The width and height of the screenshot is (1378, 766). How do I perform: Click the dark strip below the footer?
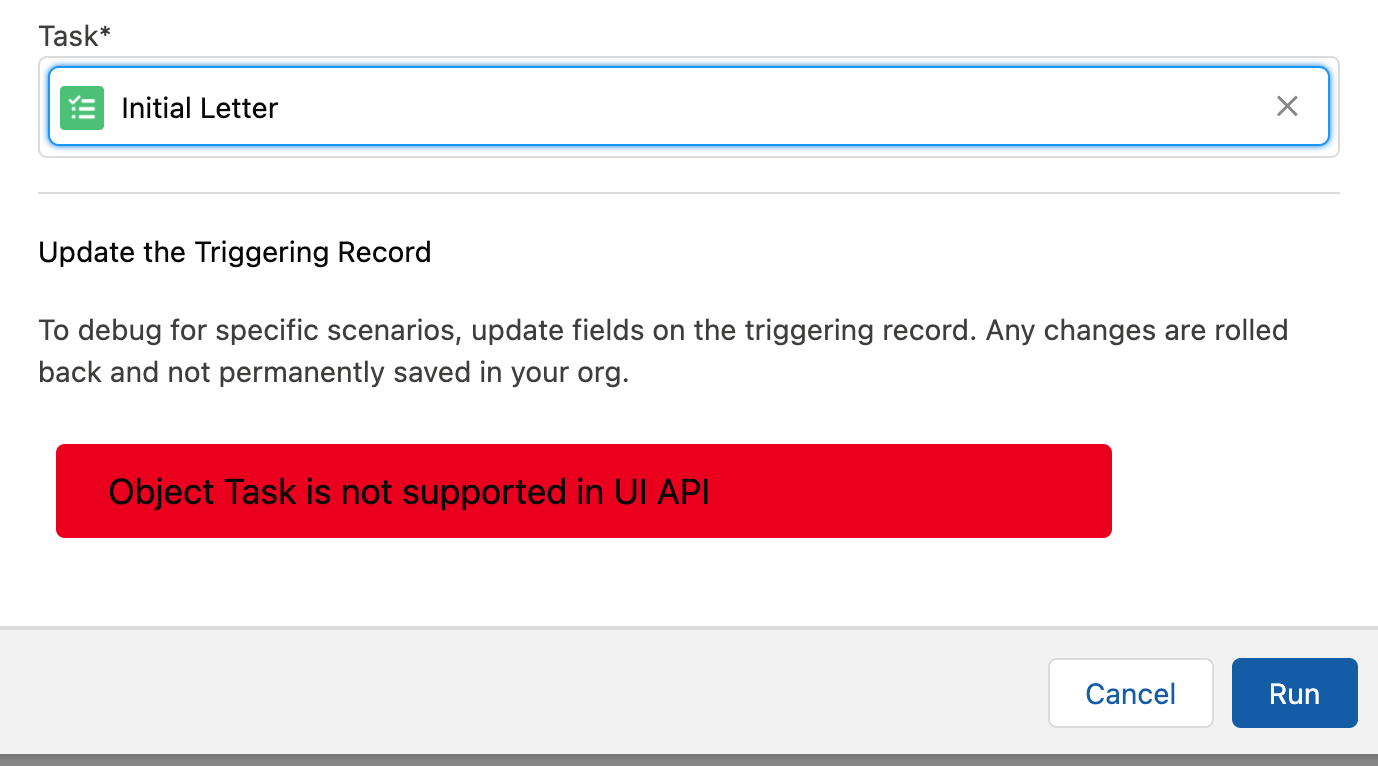click(x=688, y=759)
